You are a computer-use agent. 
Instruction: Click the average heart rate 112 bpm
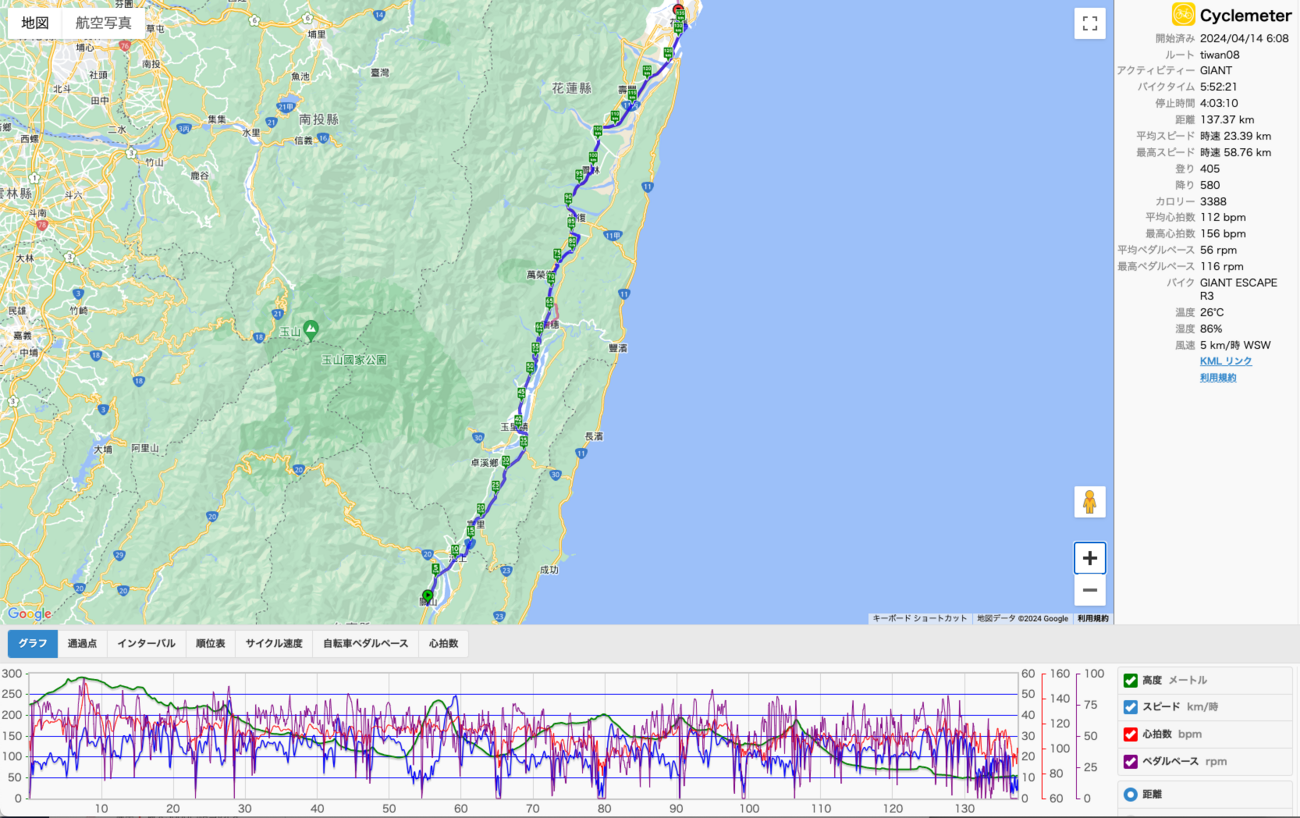click(x=1223, y=217)
